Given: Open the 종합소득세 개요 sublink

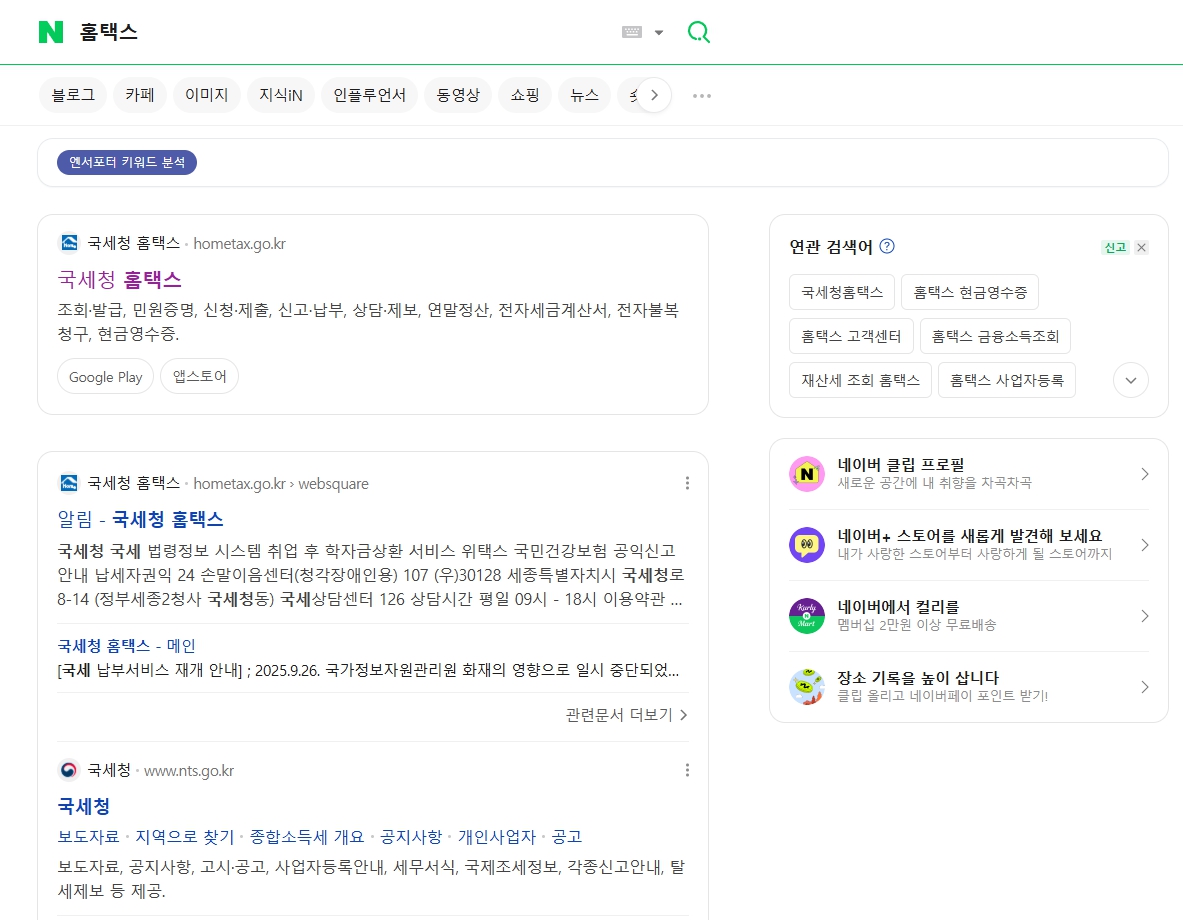Looking at the screenshot, I should click(x=307, y=837).
